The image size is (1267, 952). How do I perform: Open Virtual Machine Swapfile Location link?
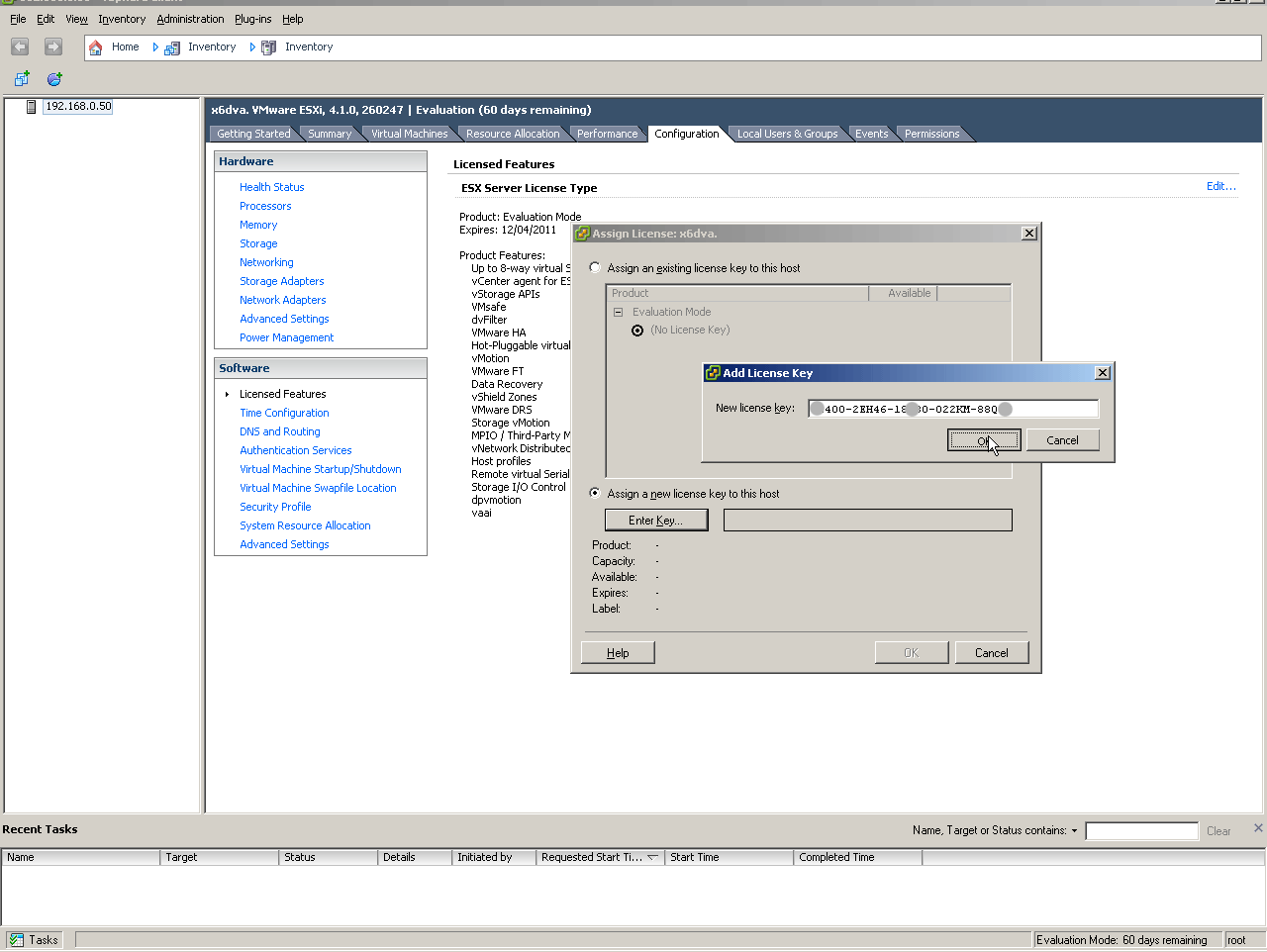point(318,488)
